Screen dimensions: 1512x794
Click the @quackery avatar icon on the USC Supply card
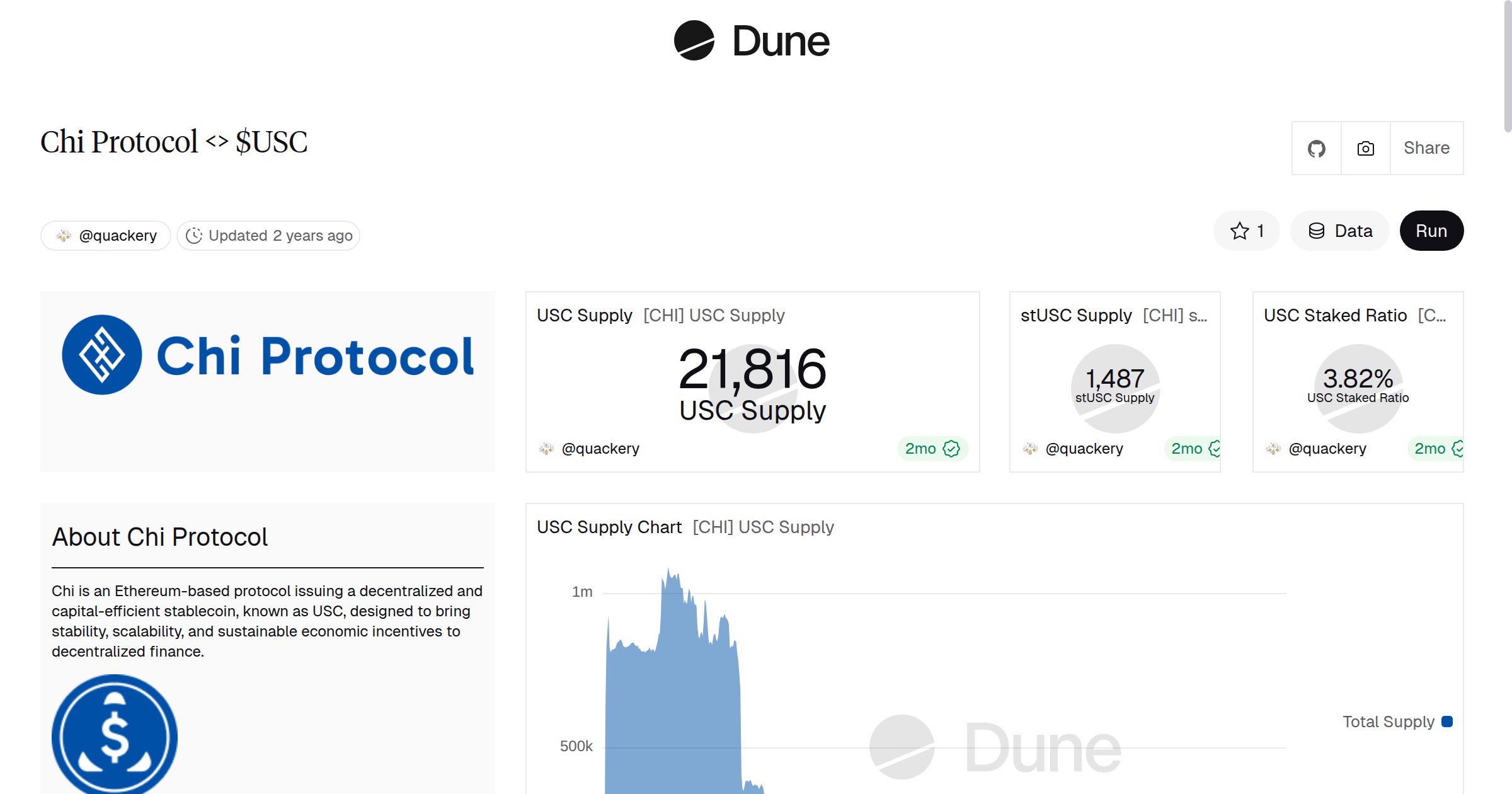547,448
